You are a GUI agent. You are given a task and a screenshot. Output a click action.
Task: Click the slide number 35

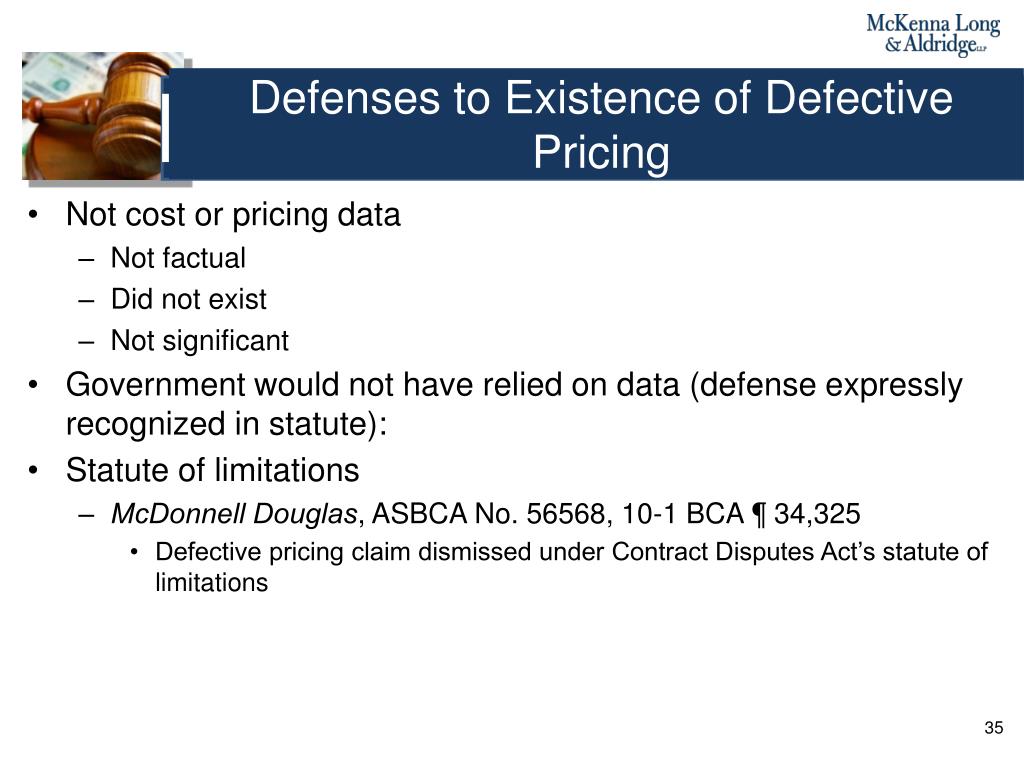(993, 728)
